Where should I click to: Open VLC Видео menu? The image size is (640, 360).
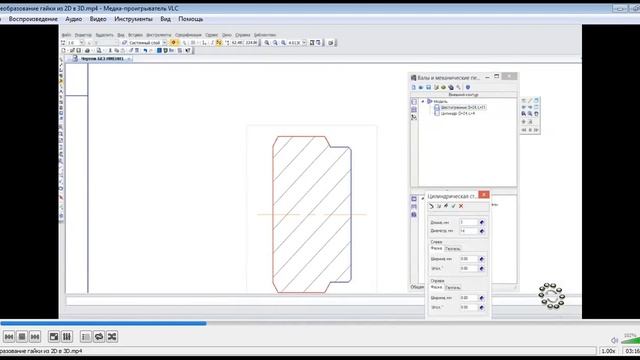(98, 19)
